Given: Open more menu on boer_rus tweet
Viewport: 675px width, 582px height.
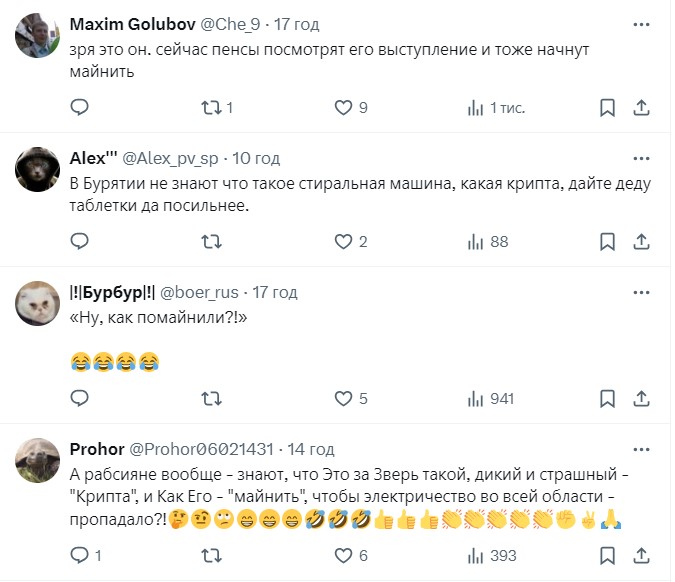Looking at the screenshot, I should tap(641, 292).
